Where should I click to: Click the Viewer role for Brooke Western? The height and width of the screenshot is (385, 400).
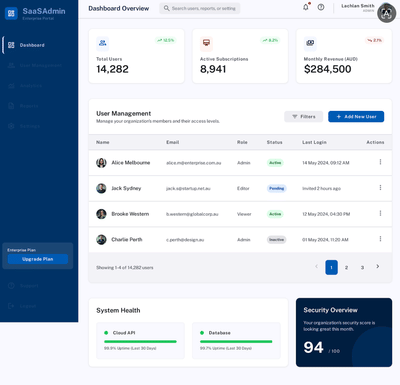244,214
